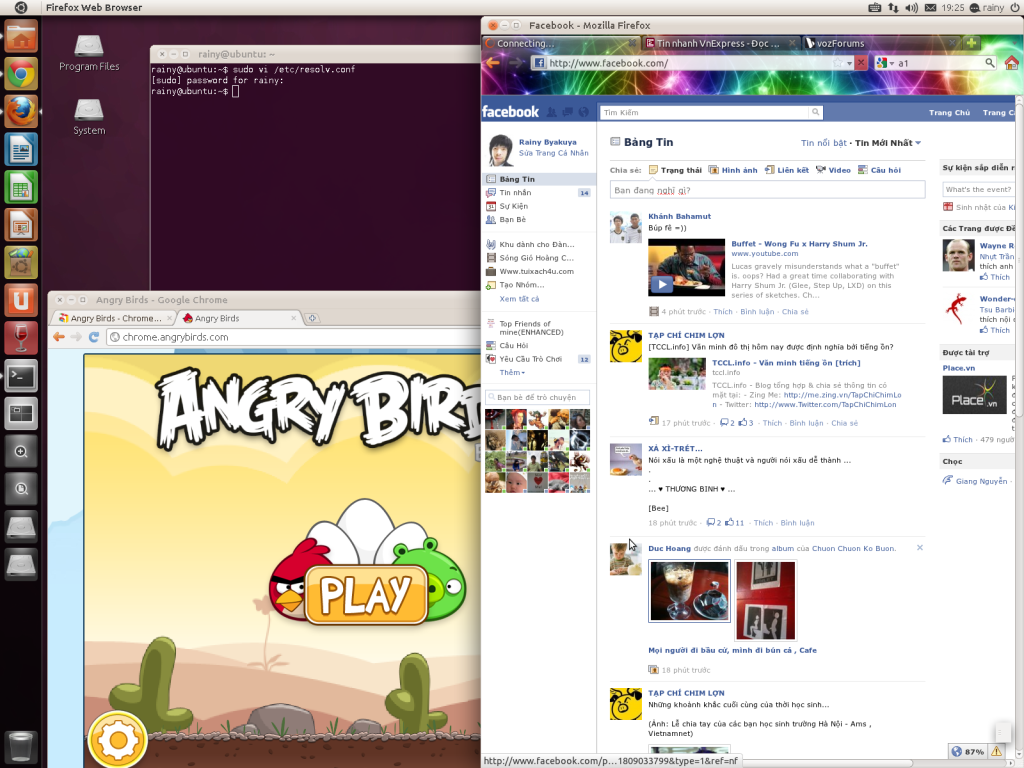Click the PLAY button in Angry Birds
This screenshot has height=768, width=1024.
(x=366, y=594)
